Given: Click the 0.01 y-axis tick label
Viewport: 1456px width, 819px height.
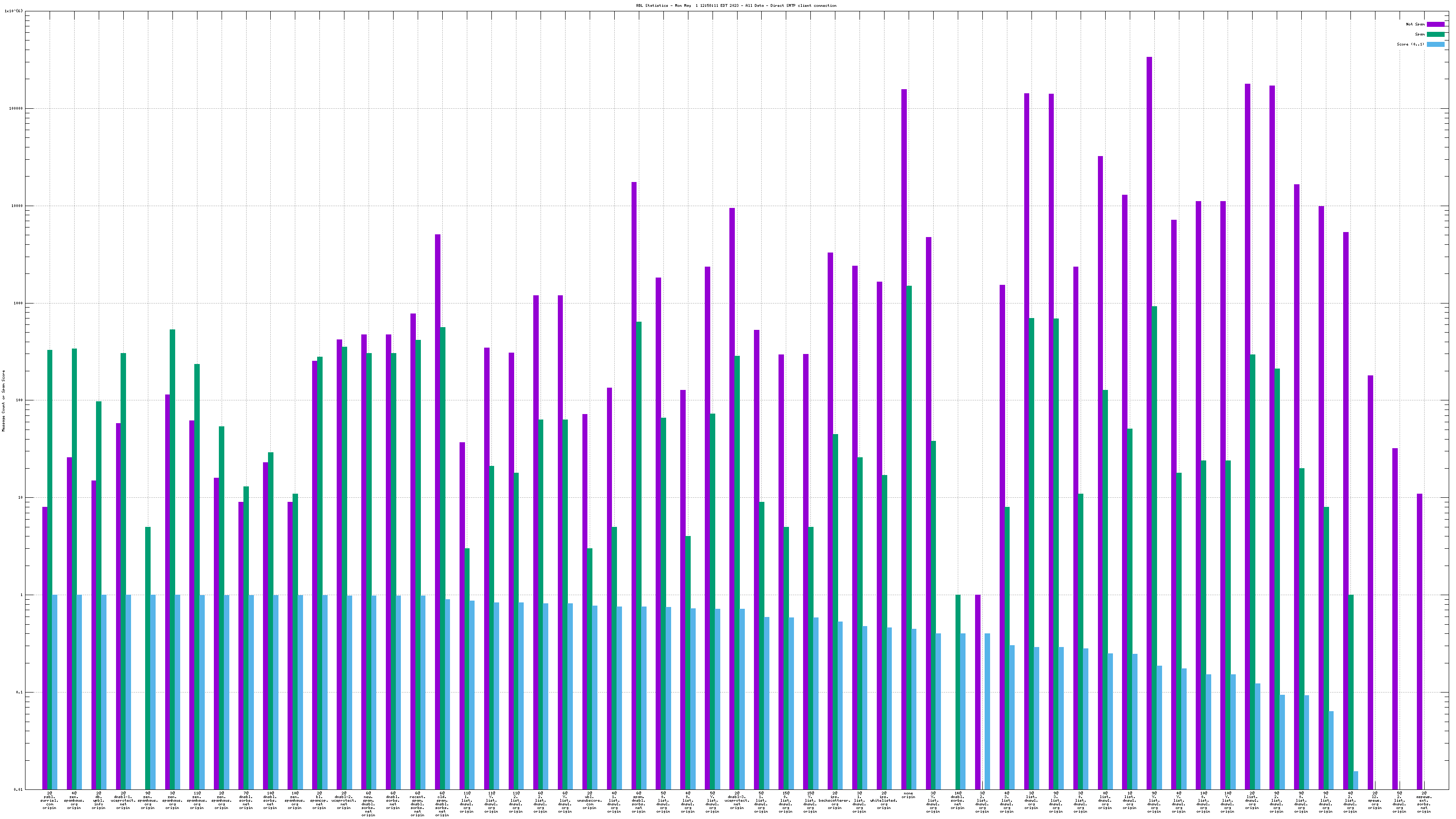Looking at the screenshot, I should point(18,789).
